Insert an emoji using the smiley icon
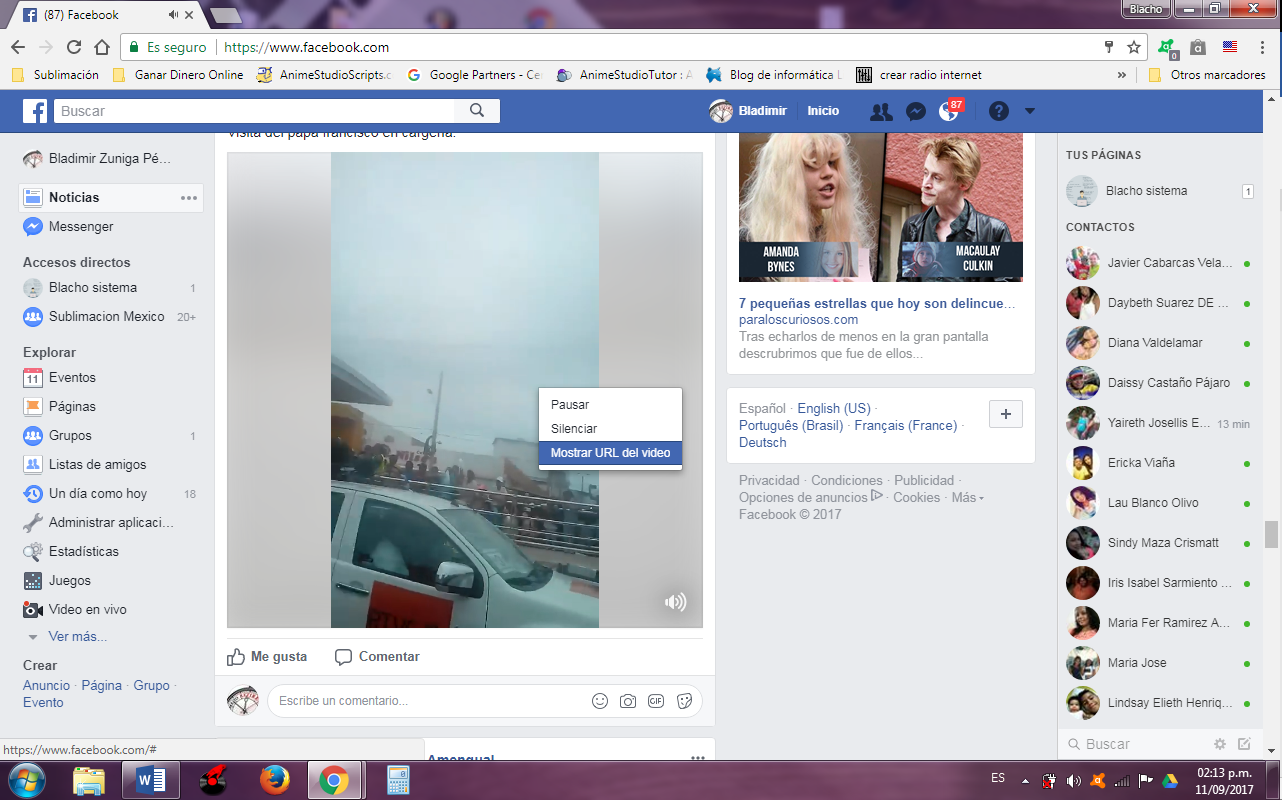This screenshot has width=1282, height=800. [599, 701]
